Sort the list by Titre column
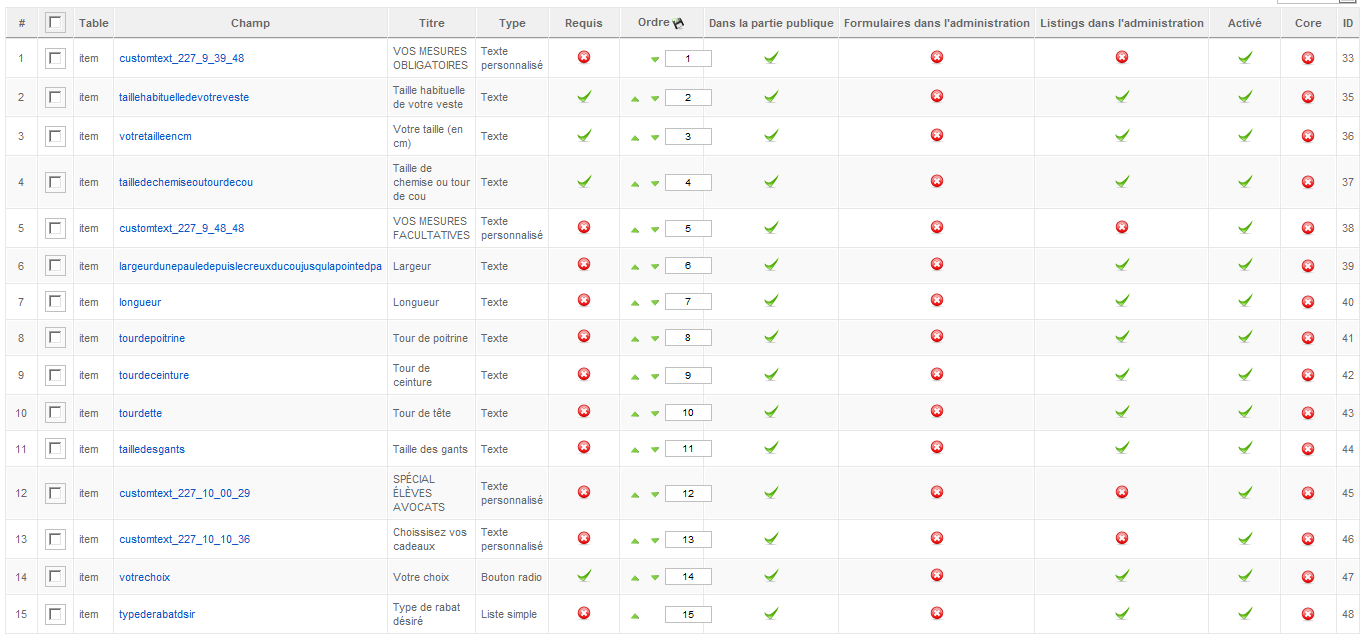Screen dimensions: 1368x640 tap(432, 23)
